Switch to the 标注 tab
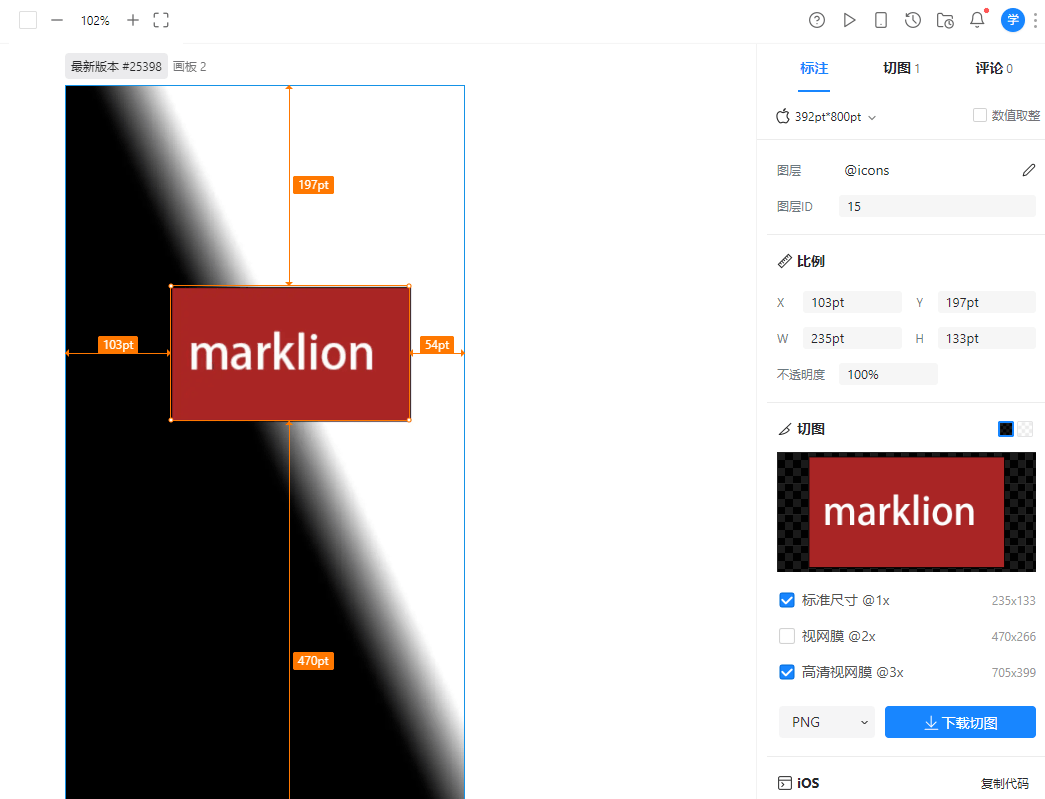 click(x=814, y=69)
